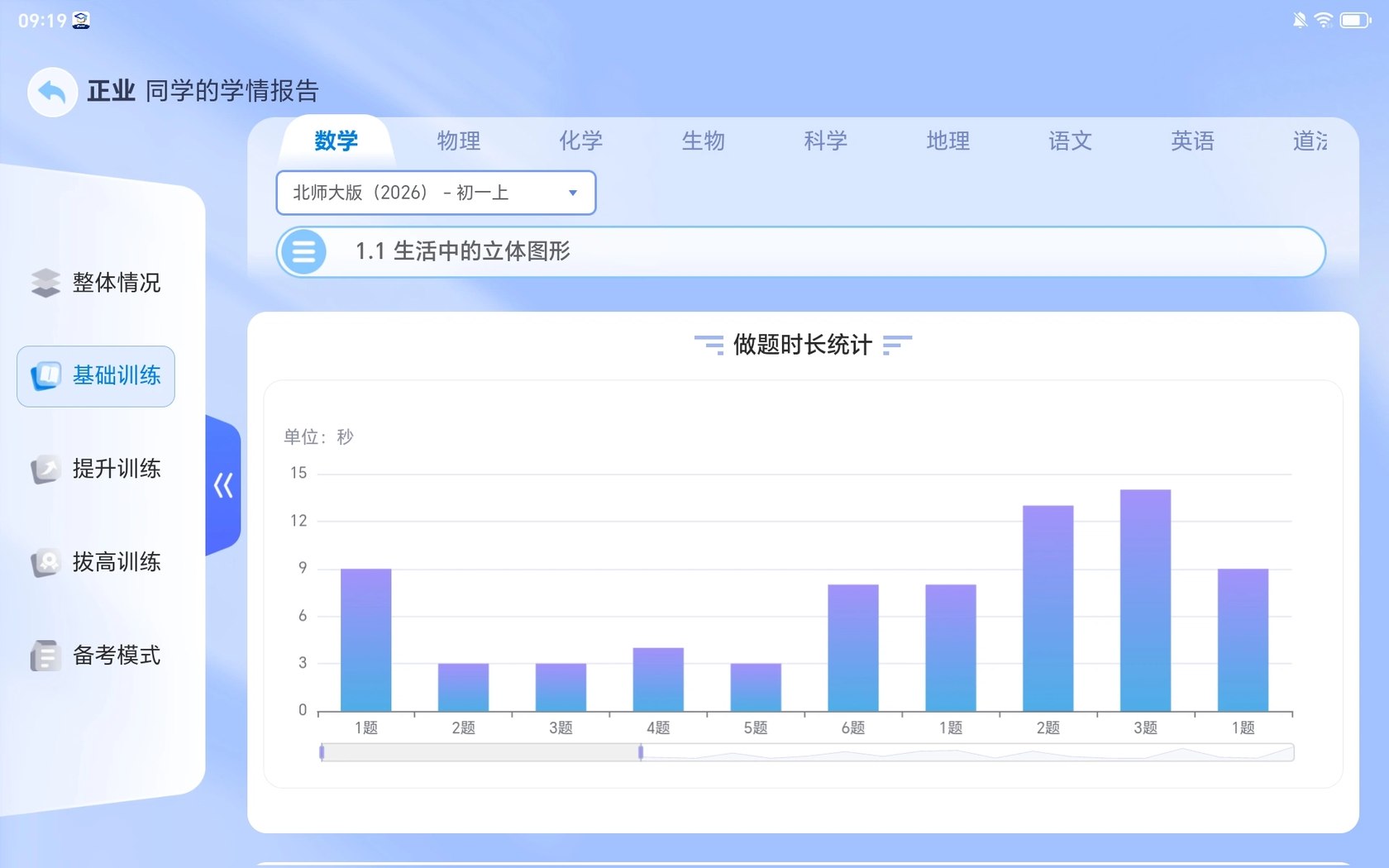Open the 英语 subject tab

pyautogui.click(x=1192, y=141)
